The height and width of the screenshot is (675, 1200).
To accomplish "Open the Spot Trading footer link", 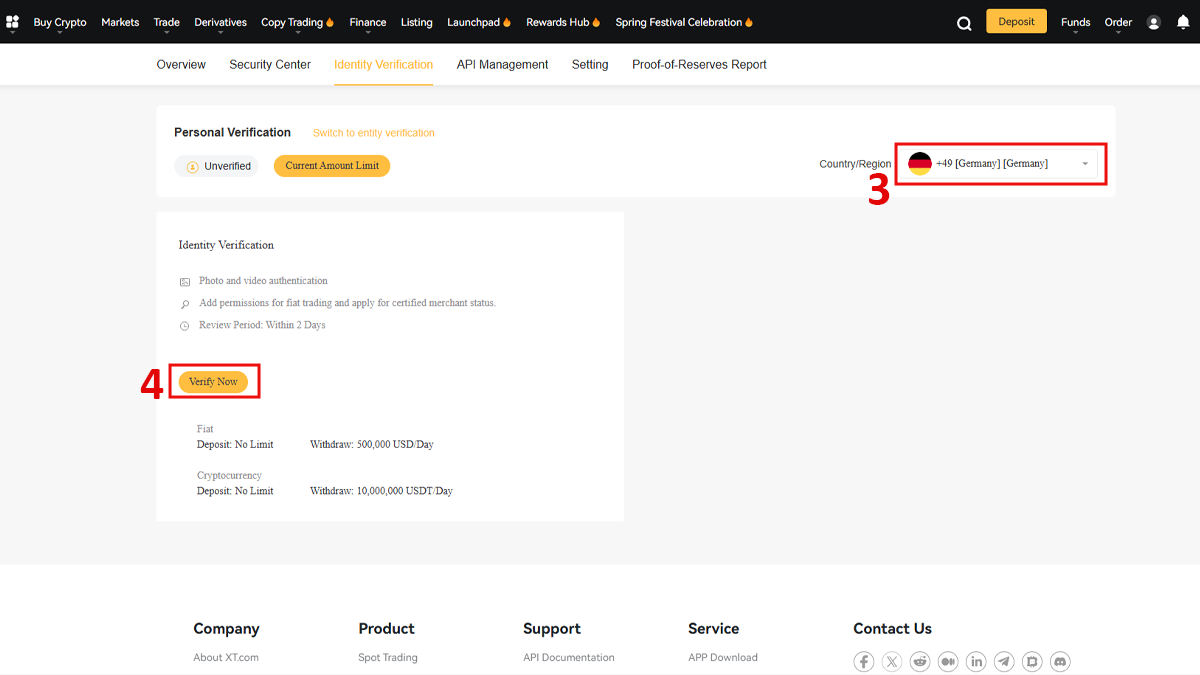I will click(388, 657).
